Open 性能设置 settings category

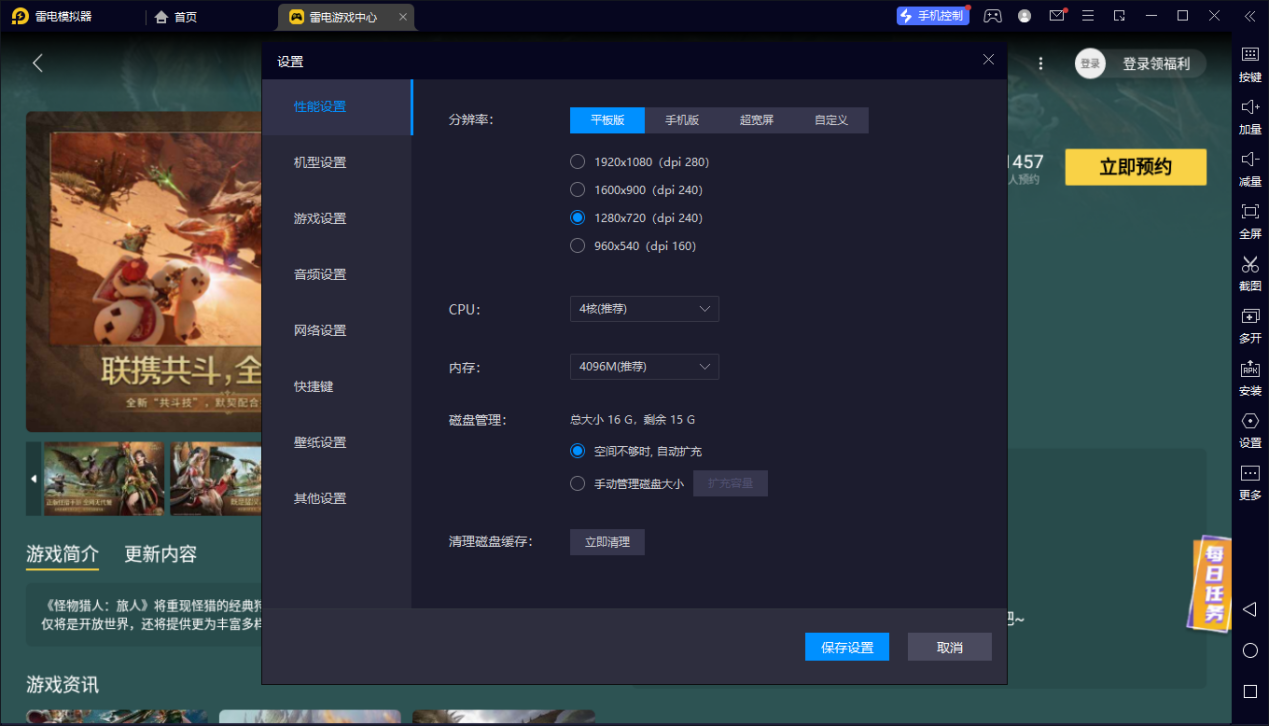[337, 107]
